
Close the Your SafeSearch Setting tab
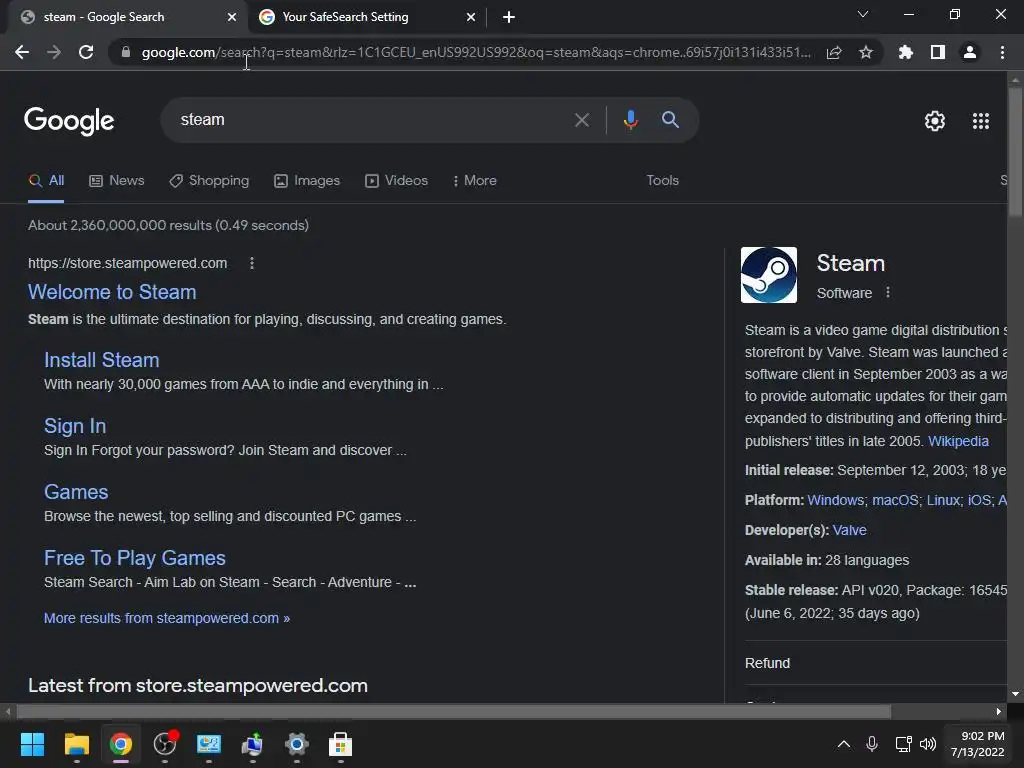tap(471, 18)
